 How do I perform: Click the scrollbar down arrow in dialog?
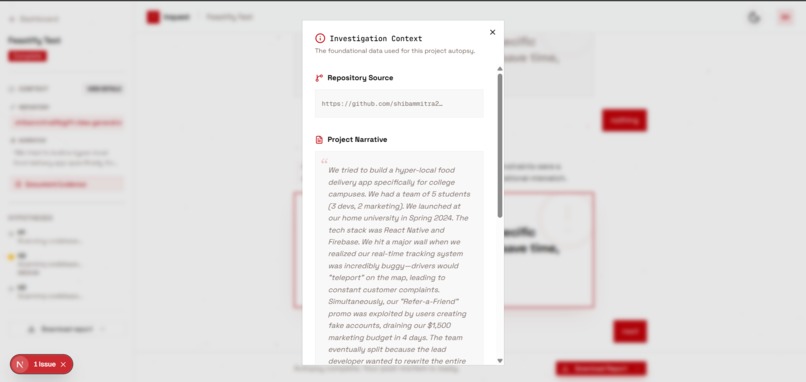[x=500, y=361]
